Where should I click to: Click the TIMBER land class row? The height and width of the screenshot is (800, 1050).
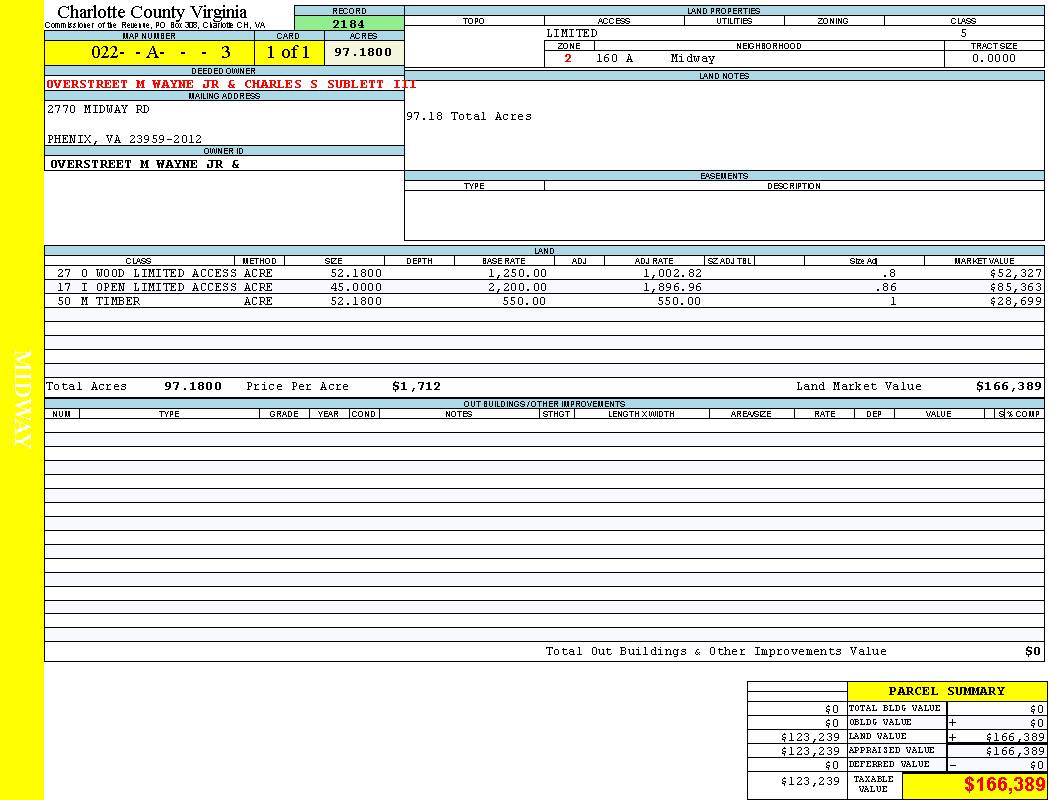point(117,301)
